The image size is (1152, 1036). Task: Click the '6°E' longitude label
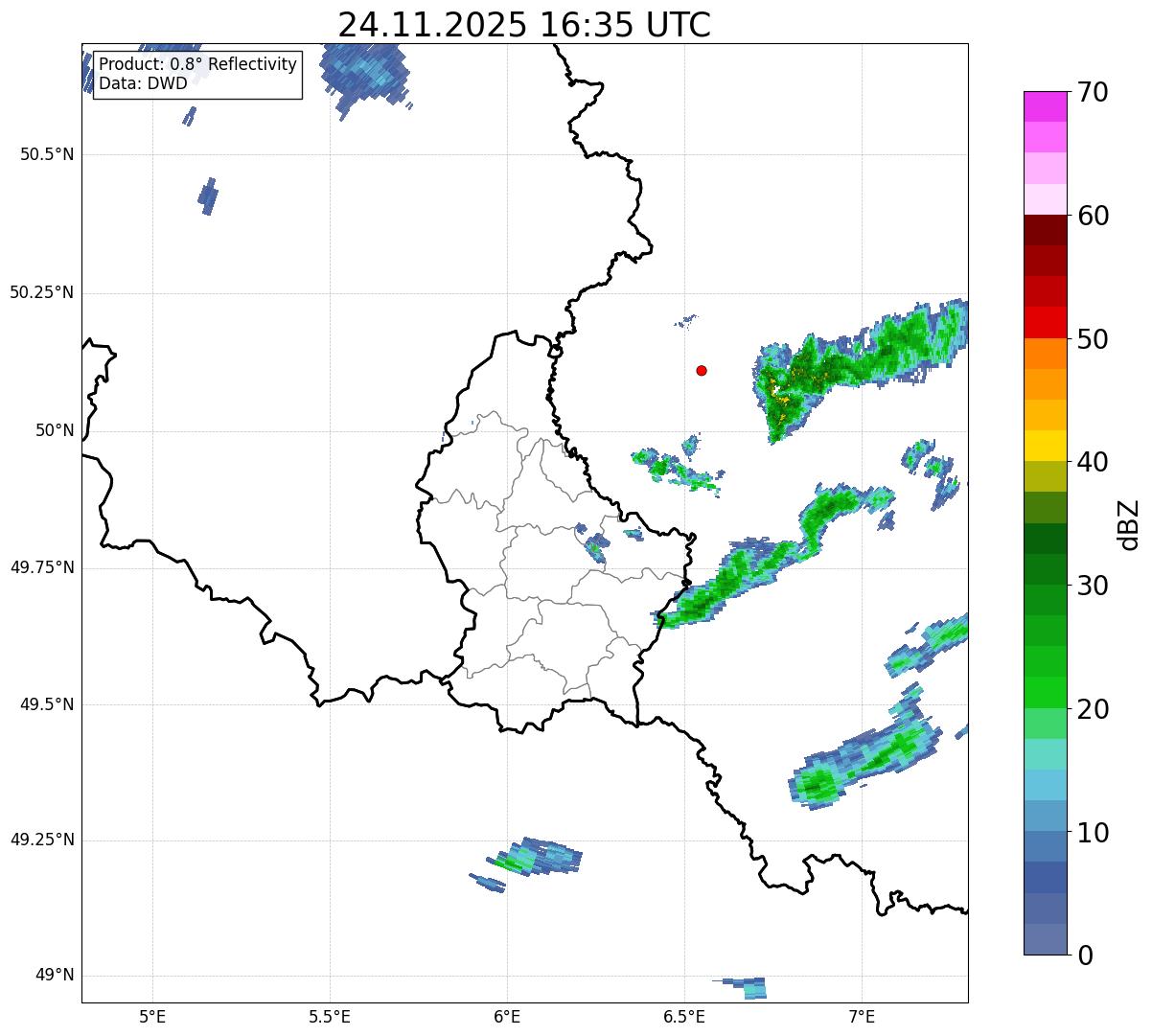[507, 1016]
